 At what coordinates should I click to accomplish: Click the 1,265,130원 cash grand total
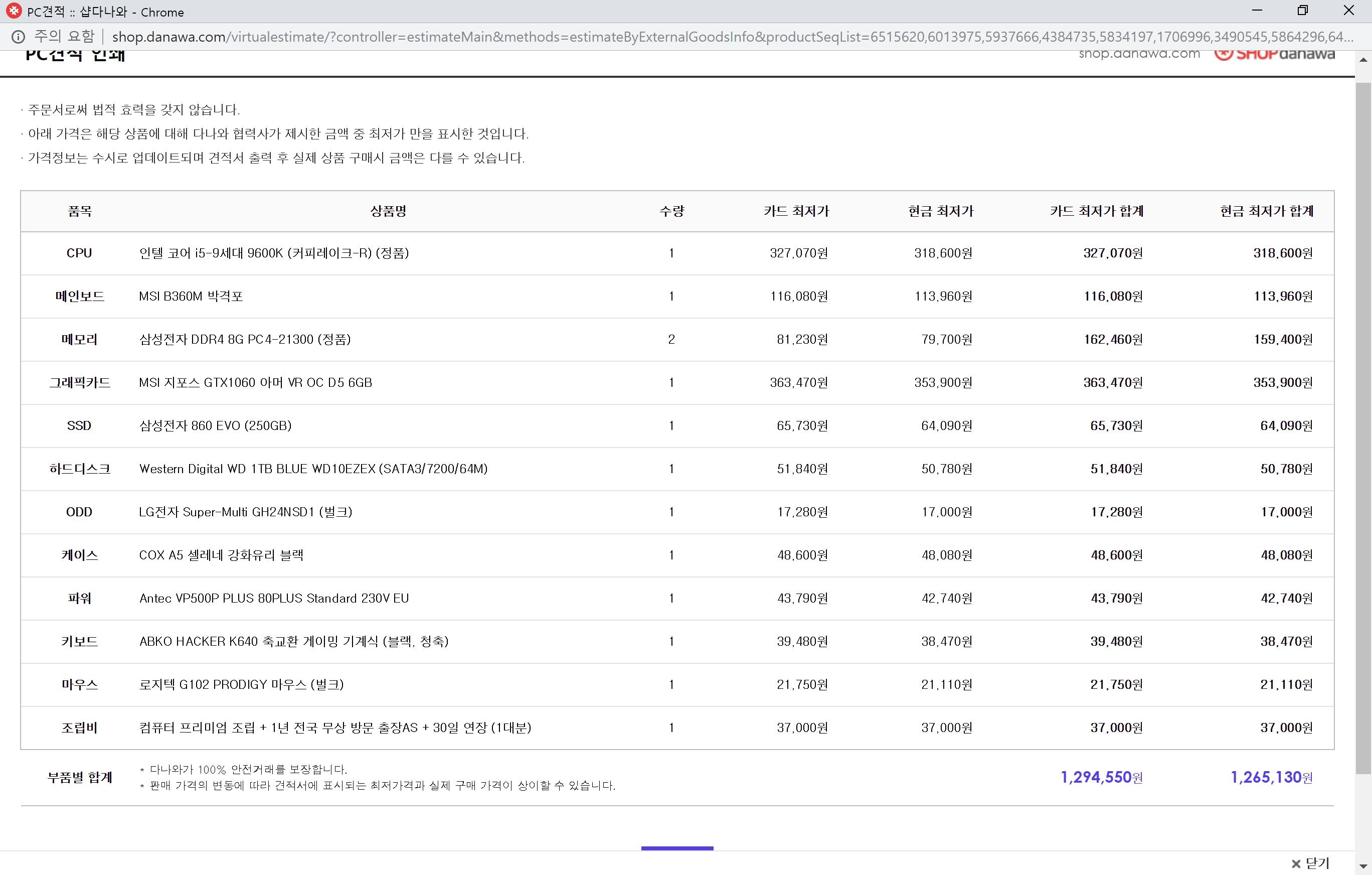[x=1272, y=778]
